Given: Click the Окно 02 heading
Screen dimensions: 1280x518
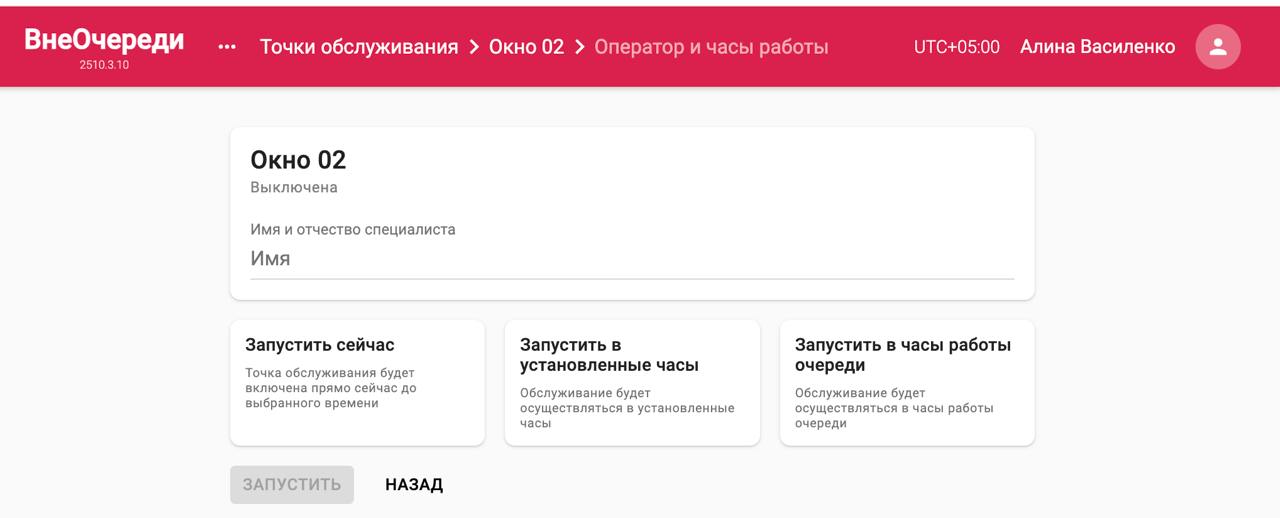Looking at the screenshot, I should point(298,160).
